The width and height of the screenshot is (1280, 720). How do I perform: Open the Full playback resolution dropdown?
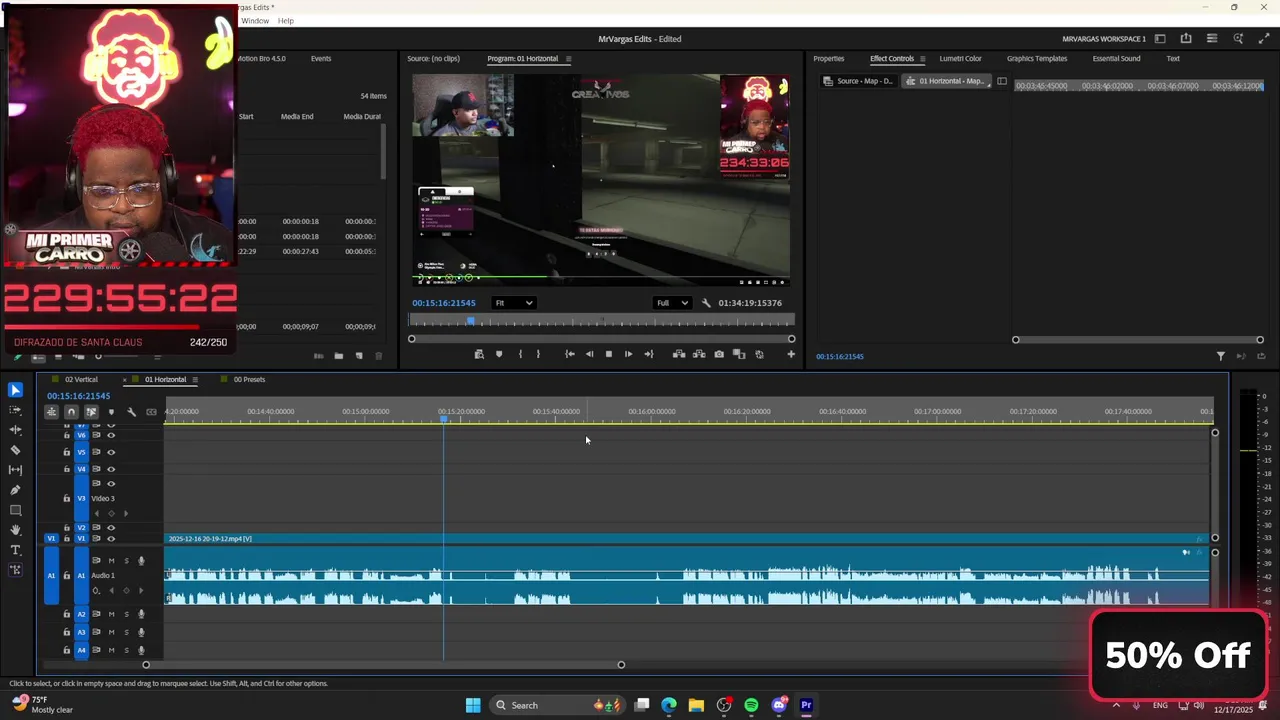[x=672, y=303]
